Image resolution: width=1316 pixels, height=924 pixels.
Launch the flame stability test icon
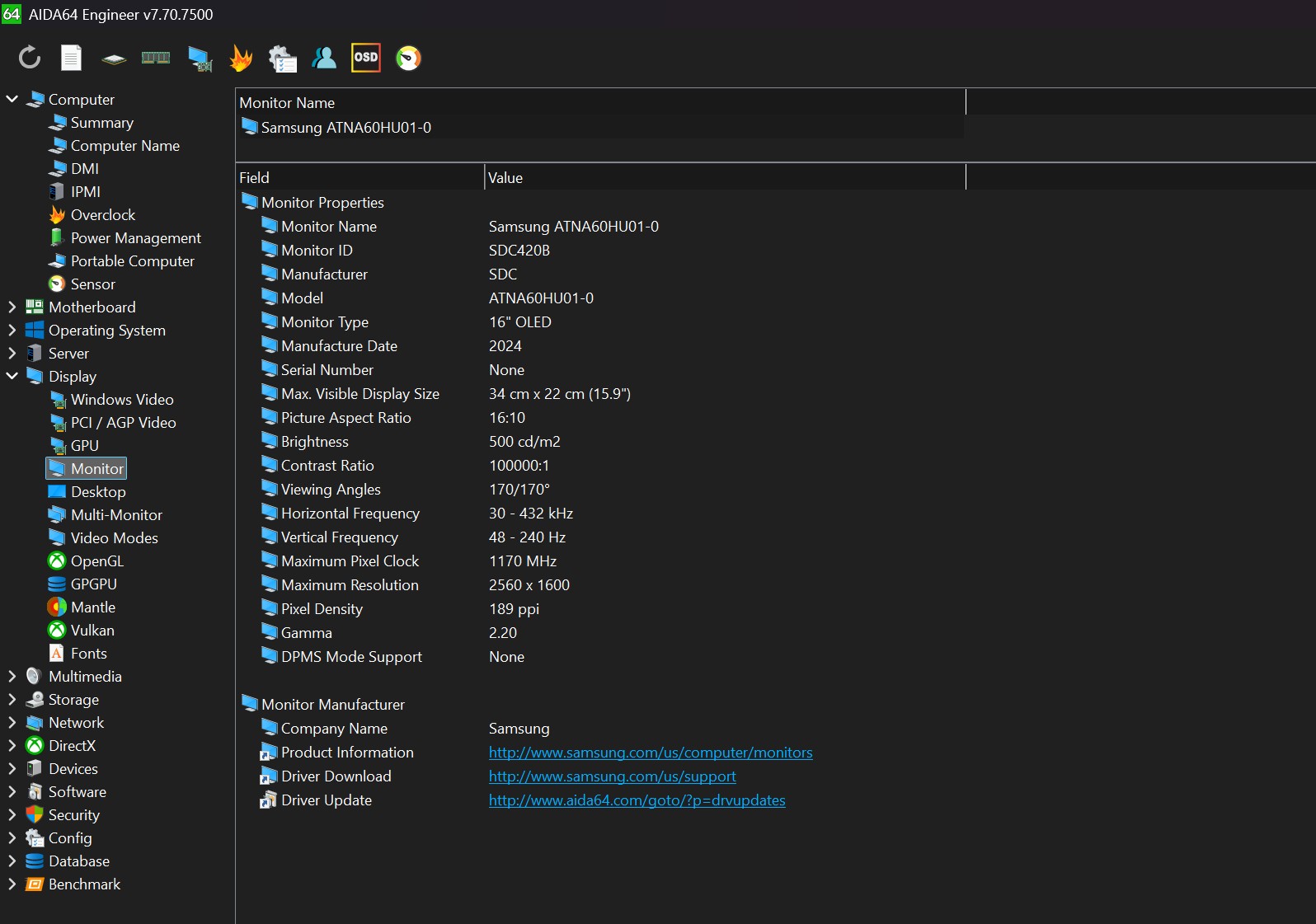coord(241,58)
